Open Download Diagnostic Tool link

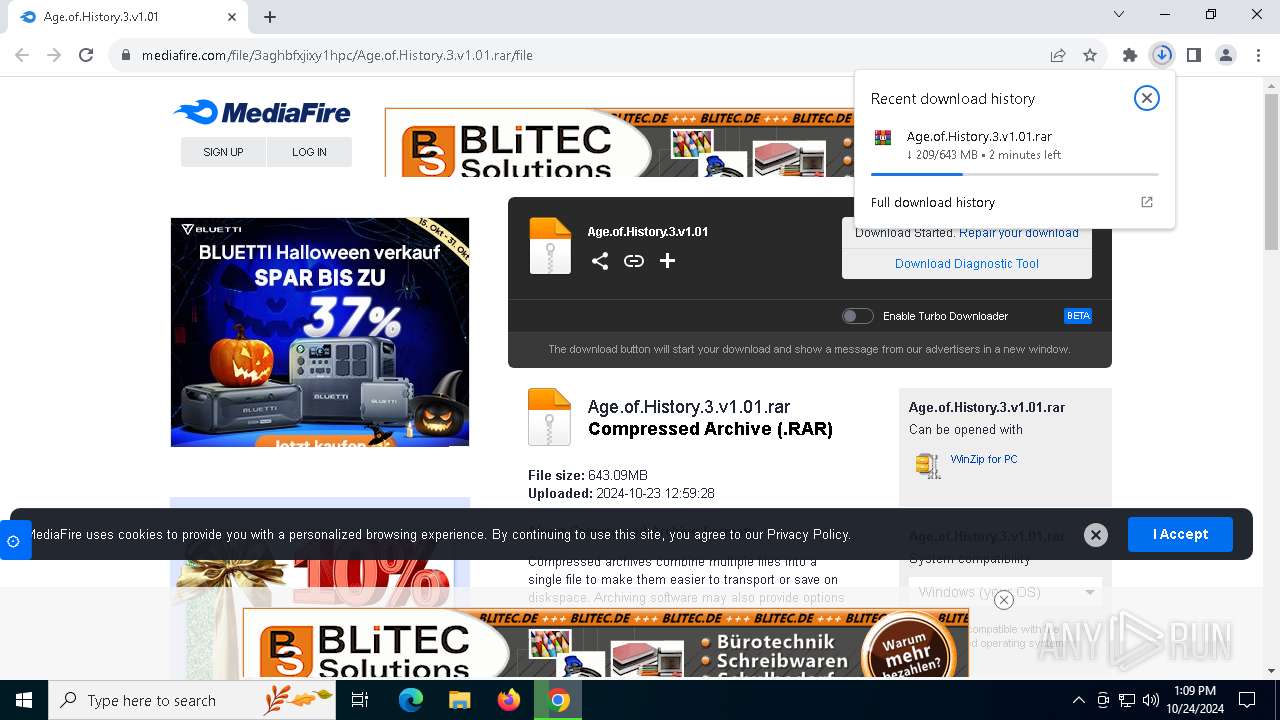967,264
